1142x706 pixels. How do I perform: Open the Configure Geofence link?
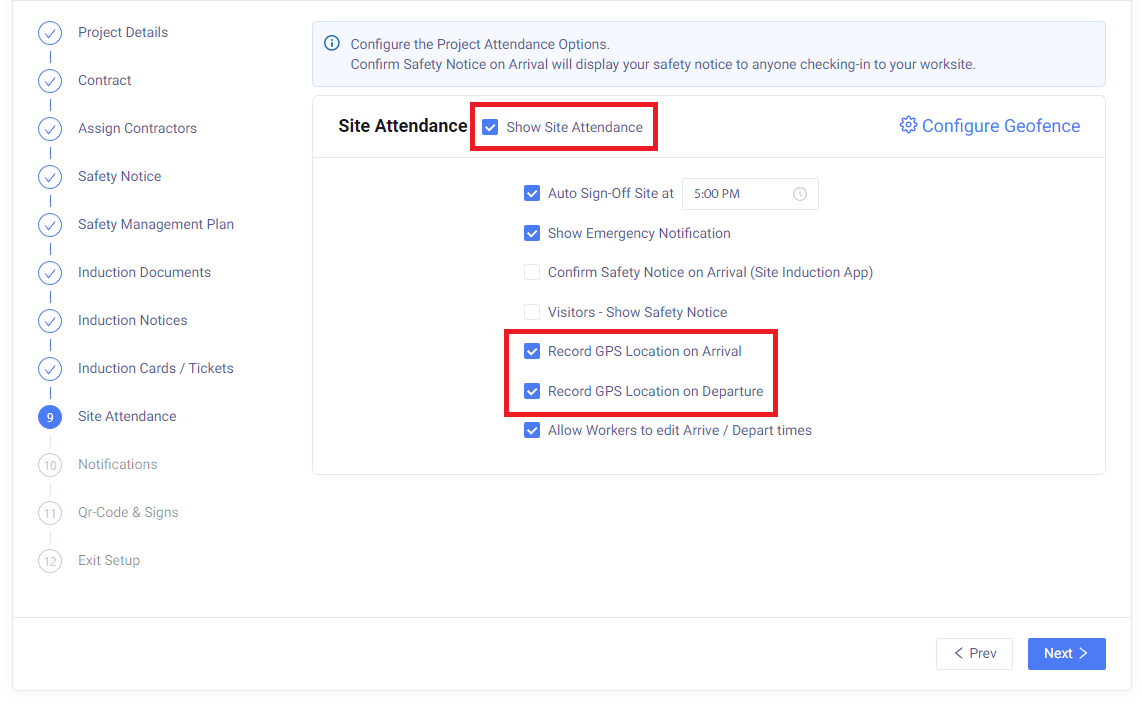[1000, 126]
